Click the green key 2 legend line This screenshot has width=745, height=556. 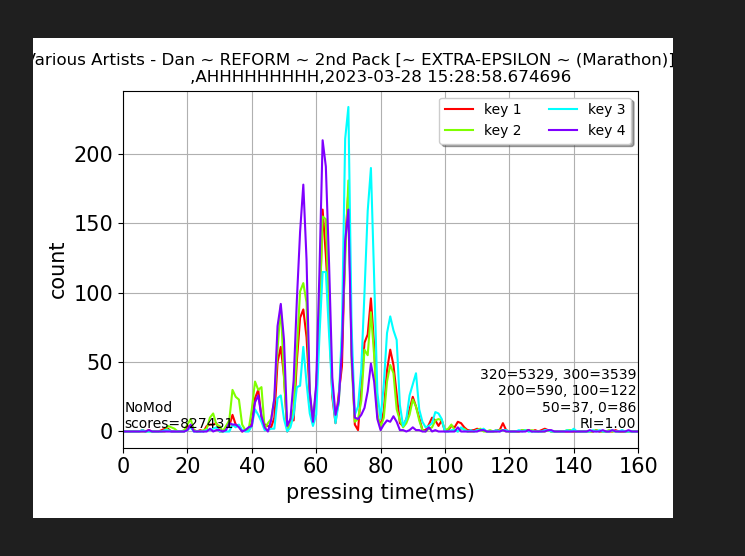coord(459,130)
